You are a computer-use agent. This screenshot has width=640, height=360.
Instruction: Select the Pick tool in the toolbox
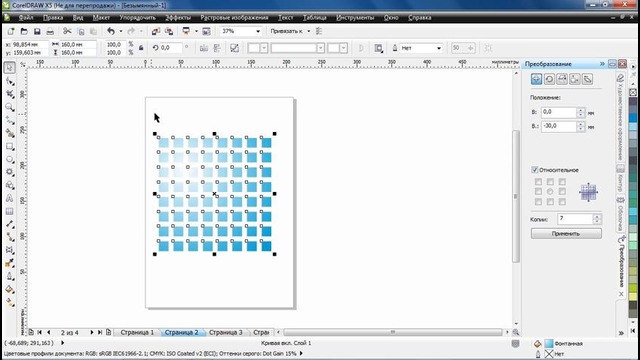point(10,68)
